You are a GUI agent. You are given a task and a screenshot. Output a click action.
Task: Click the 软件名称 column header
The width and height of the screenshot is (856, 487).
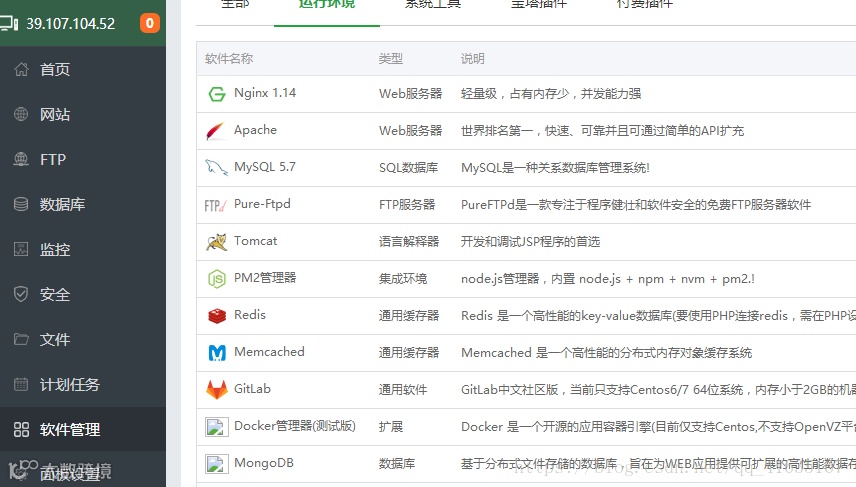click(229, 58)
